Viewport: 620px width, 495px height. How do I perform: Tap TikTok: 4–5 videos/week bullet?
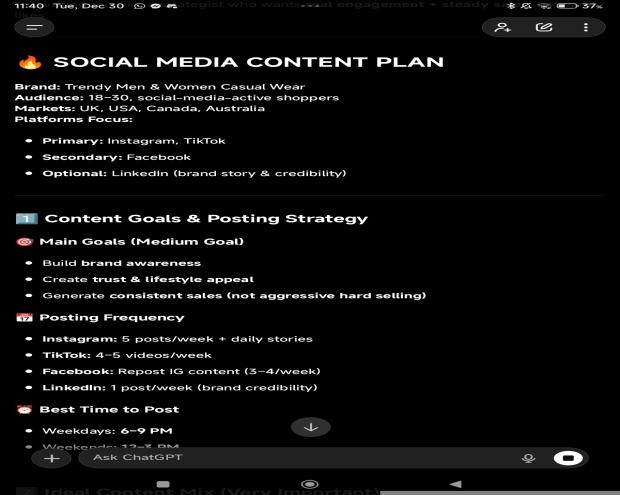tap(127, 355)
